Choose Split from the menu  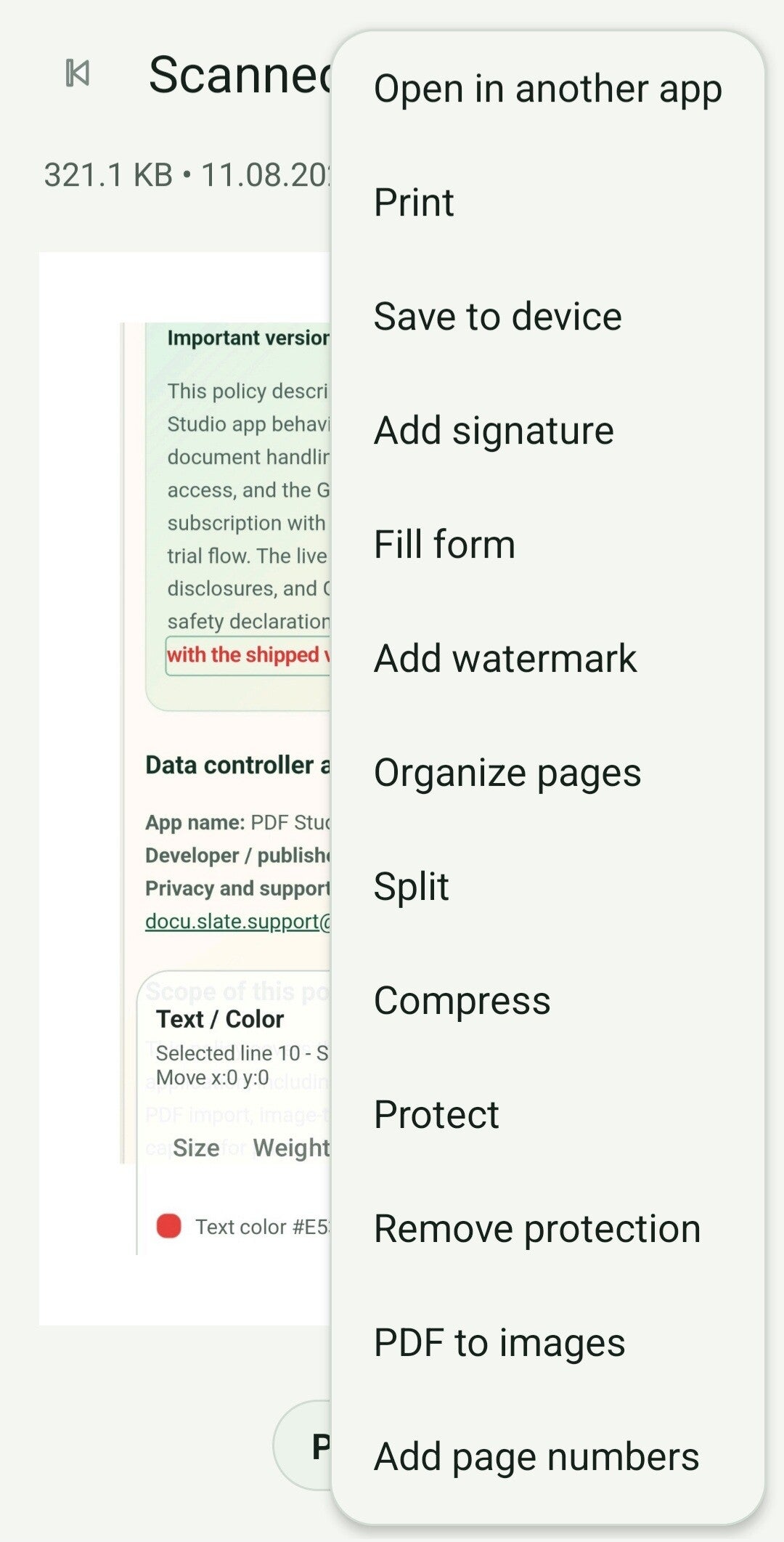click(x=548, y=887)
